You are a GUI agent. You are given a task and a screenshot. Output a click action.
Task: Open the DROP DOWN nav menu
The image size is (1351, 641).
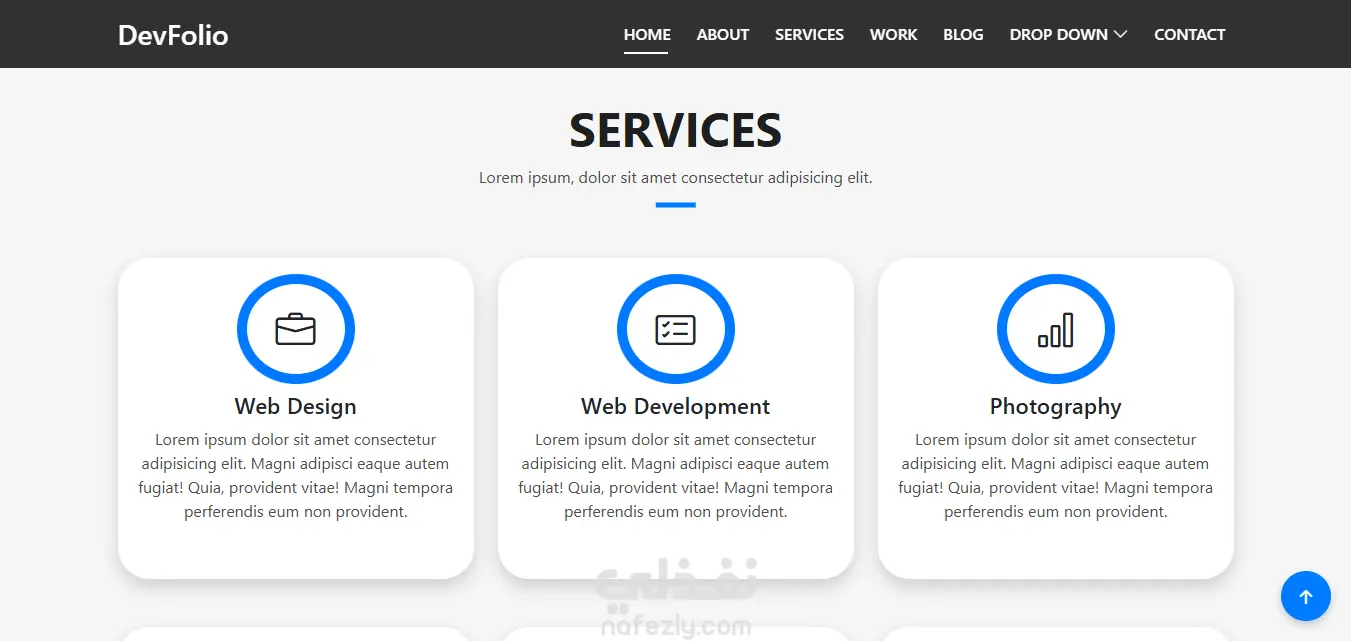(x=1069, y=34)
